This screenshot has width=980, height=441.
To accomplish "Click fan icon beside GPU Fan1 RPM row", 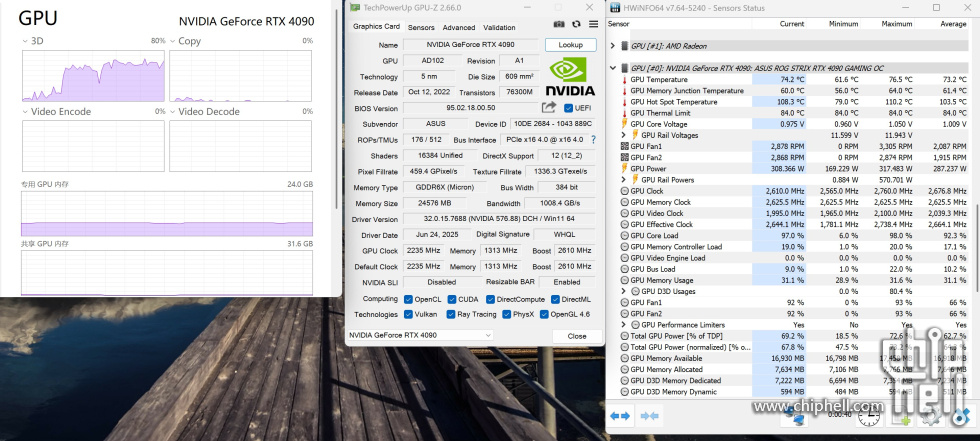I will click(x=624, y=146).
